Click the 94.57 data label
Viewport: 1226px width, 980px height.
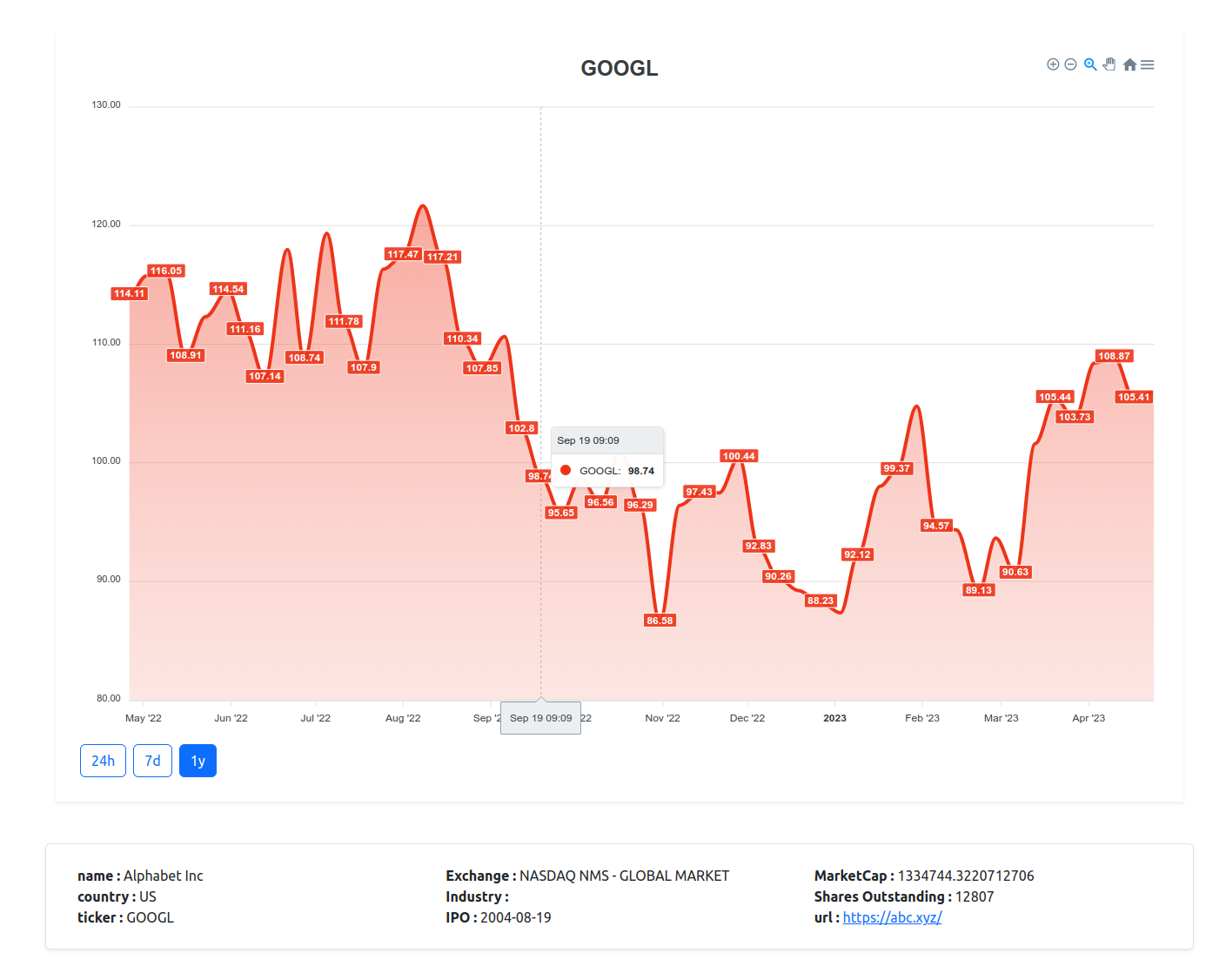[x=936, y=526]
